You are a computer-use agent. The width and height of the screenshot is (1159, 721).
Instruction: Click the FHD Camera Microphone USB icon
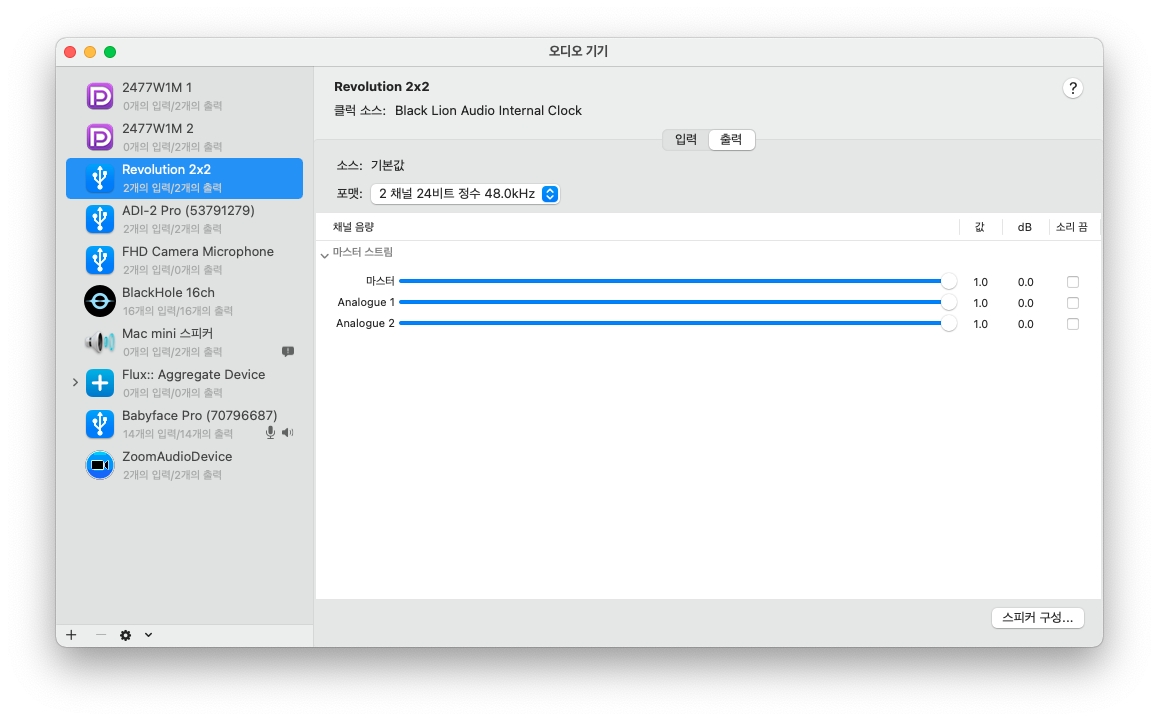(x=100, y=260)
